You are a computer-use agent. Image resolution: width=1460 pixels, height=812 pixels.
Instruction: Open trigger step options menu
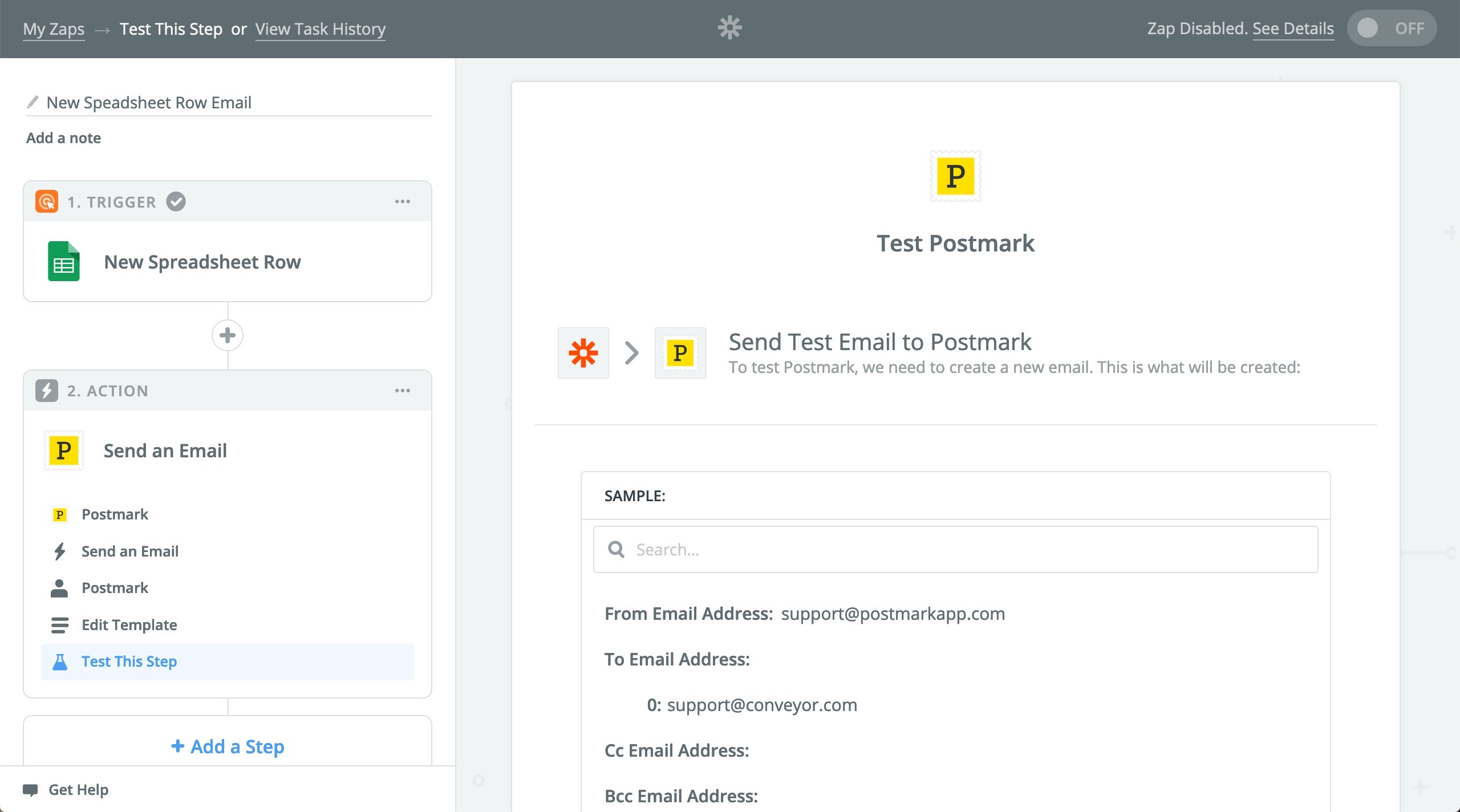point(403,202)
